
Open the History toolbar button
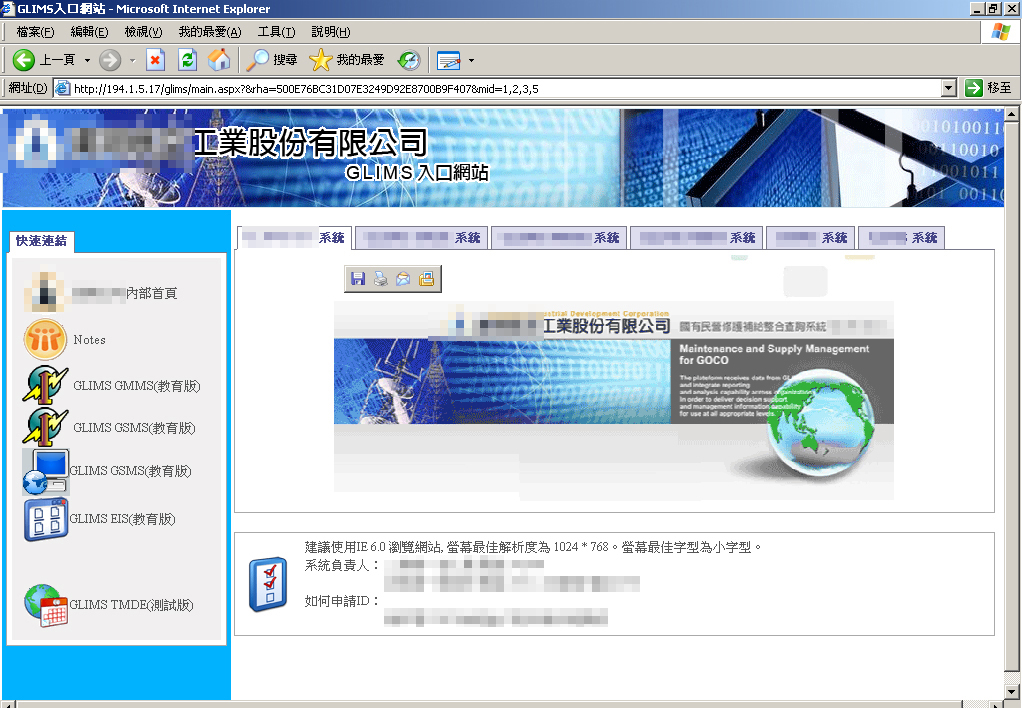point(409,60)
